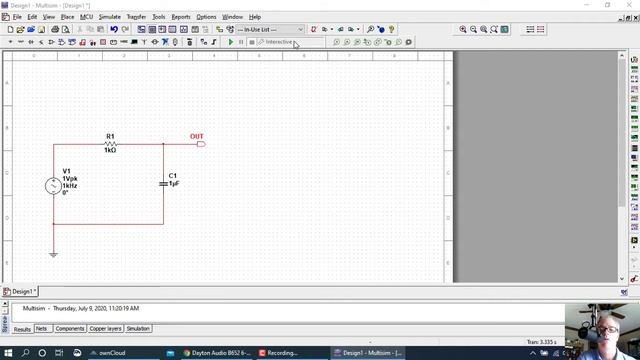The image size is (640, 360).
Task: Open the Interactive analysis selector
Action: (x=291, y=42)
